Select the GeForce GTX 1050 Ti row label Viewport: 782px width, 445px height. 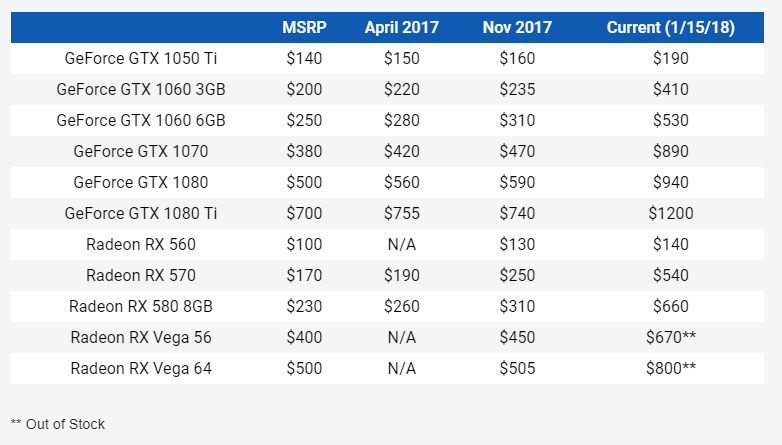pyautogui.click(x=141, y=59)
